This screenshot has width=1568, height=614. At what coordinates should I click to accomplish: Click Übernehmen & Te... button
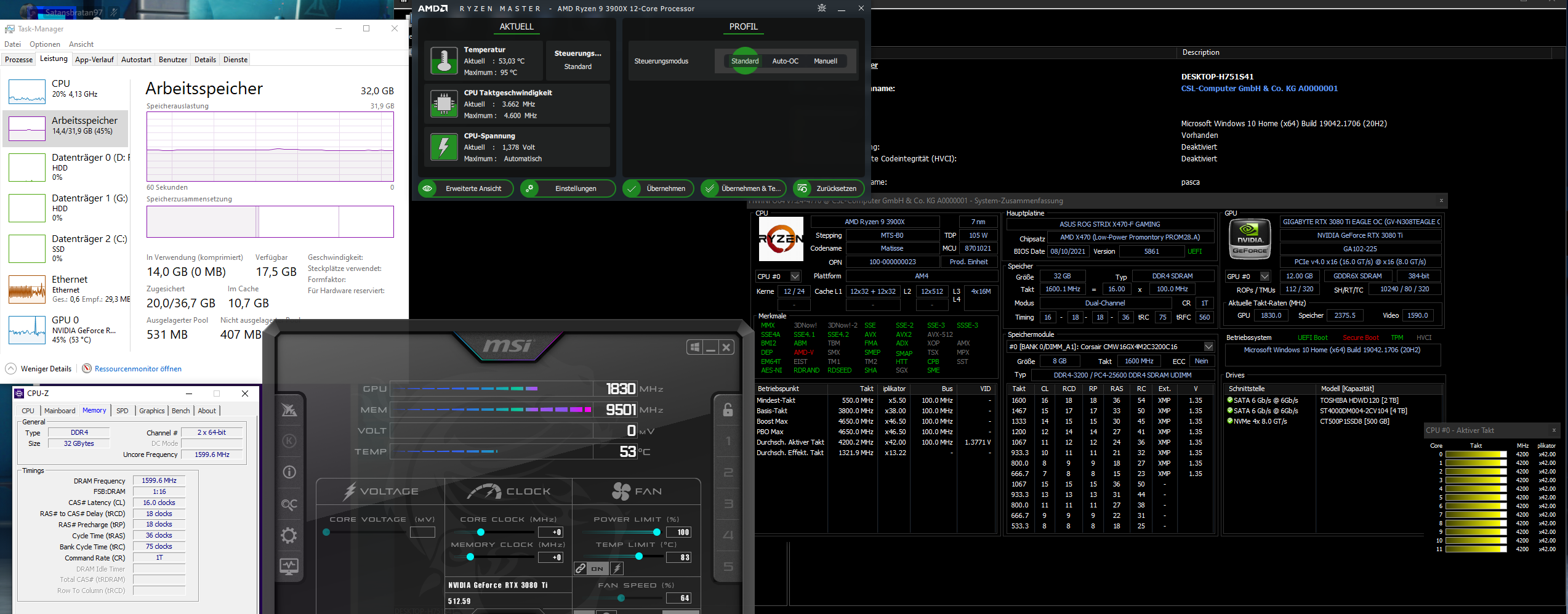(x=744, y=188)
